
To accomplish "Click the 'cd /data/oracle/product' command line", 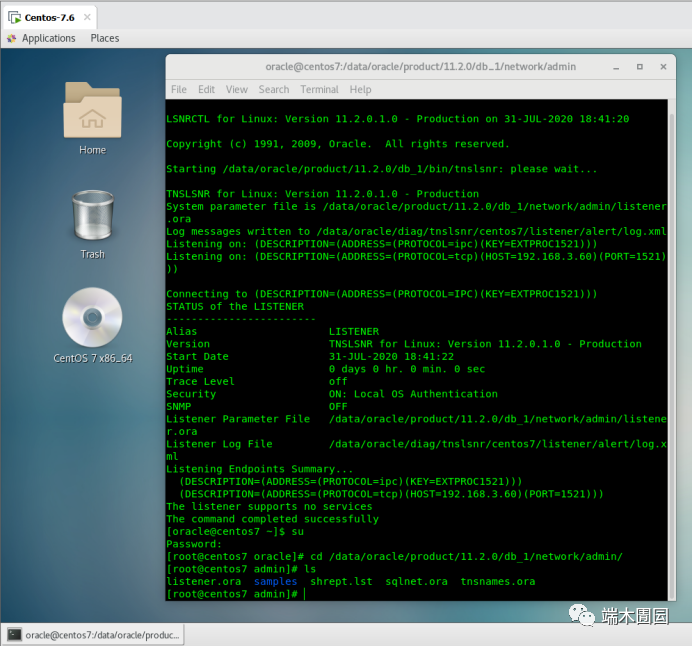I will click(x=394, y=557).
